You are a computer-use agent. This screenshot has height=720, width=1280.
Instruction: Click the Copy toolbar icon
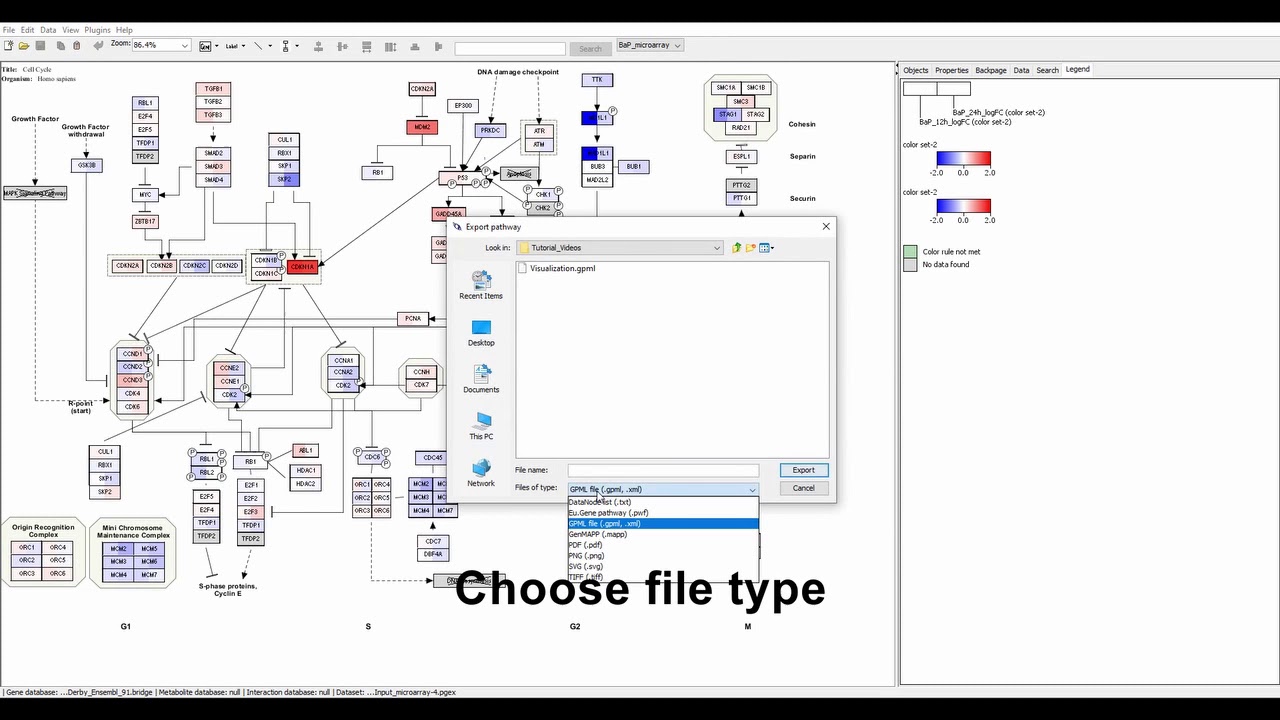coord(61,45)
